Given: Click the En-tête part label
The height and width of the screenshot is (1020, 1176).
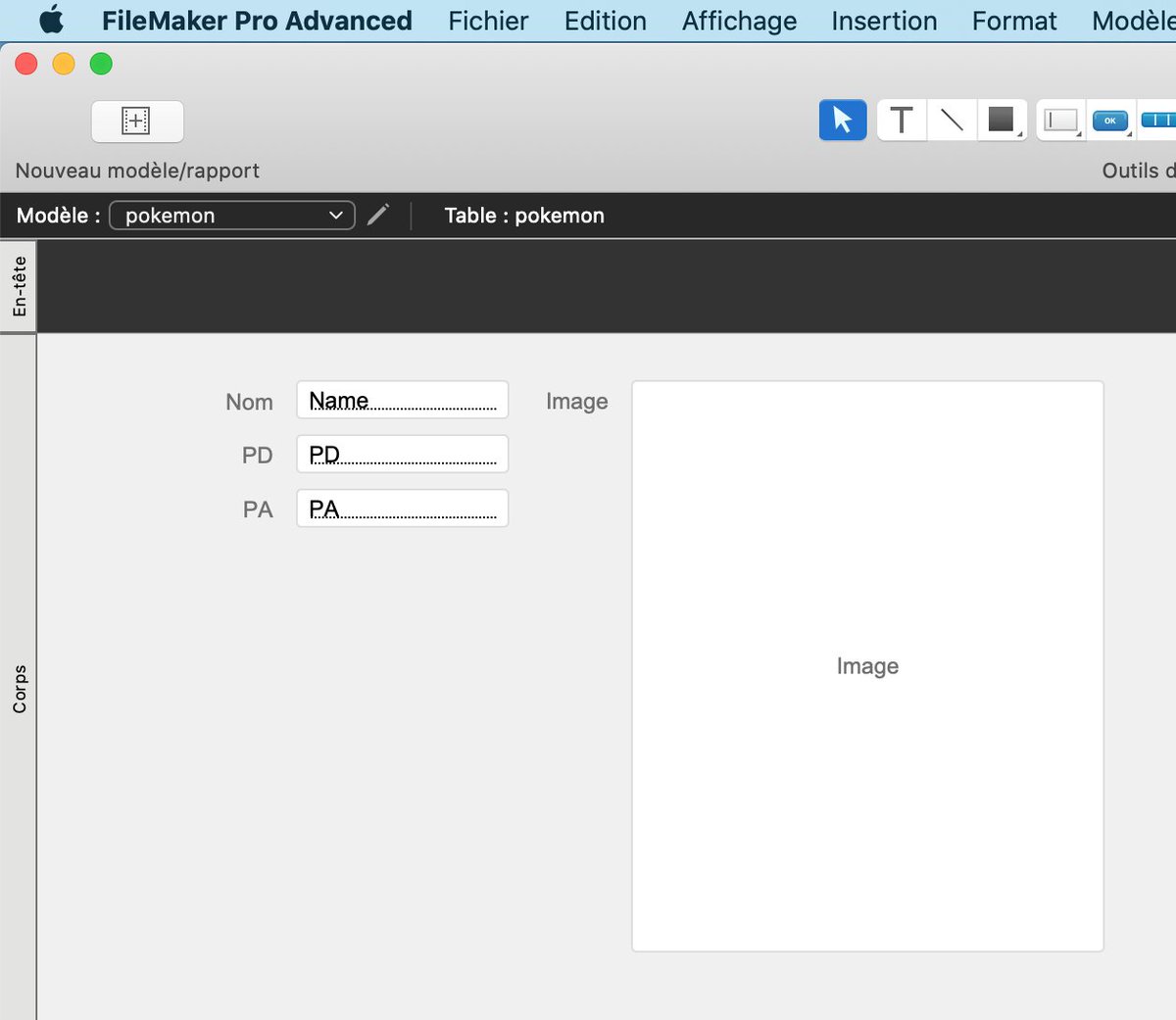Looking at the screenshot, I should click(x=19, y=286).
